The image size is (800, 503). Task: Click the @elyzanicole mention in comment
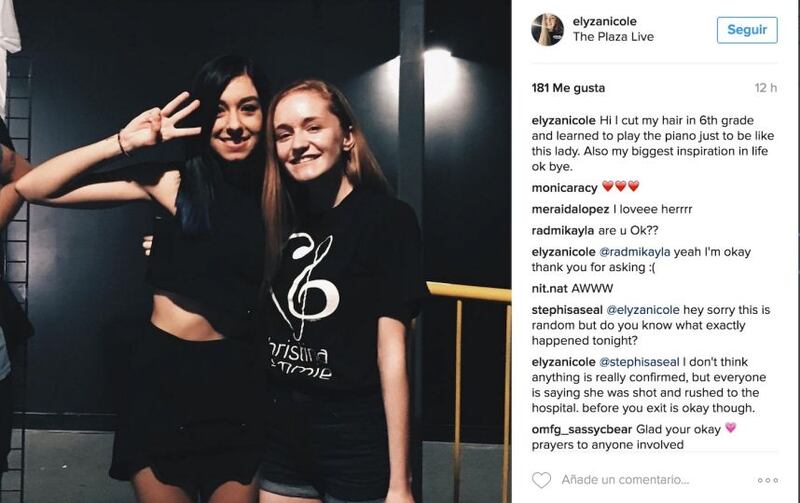(x=642, y=310)
